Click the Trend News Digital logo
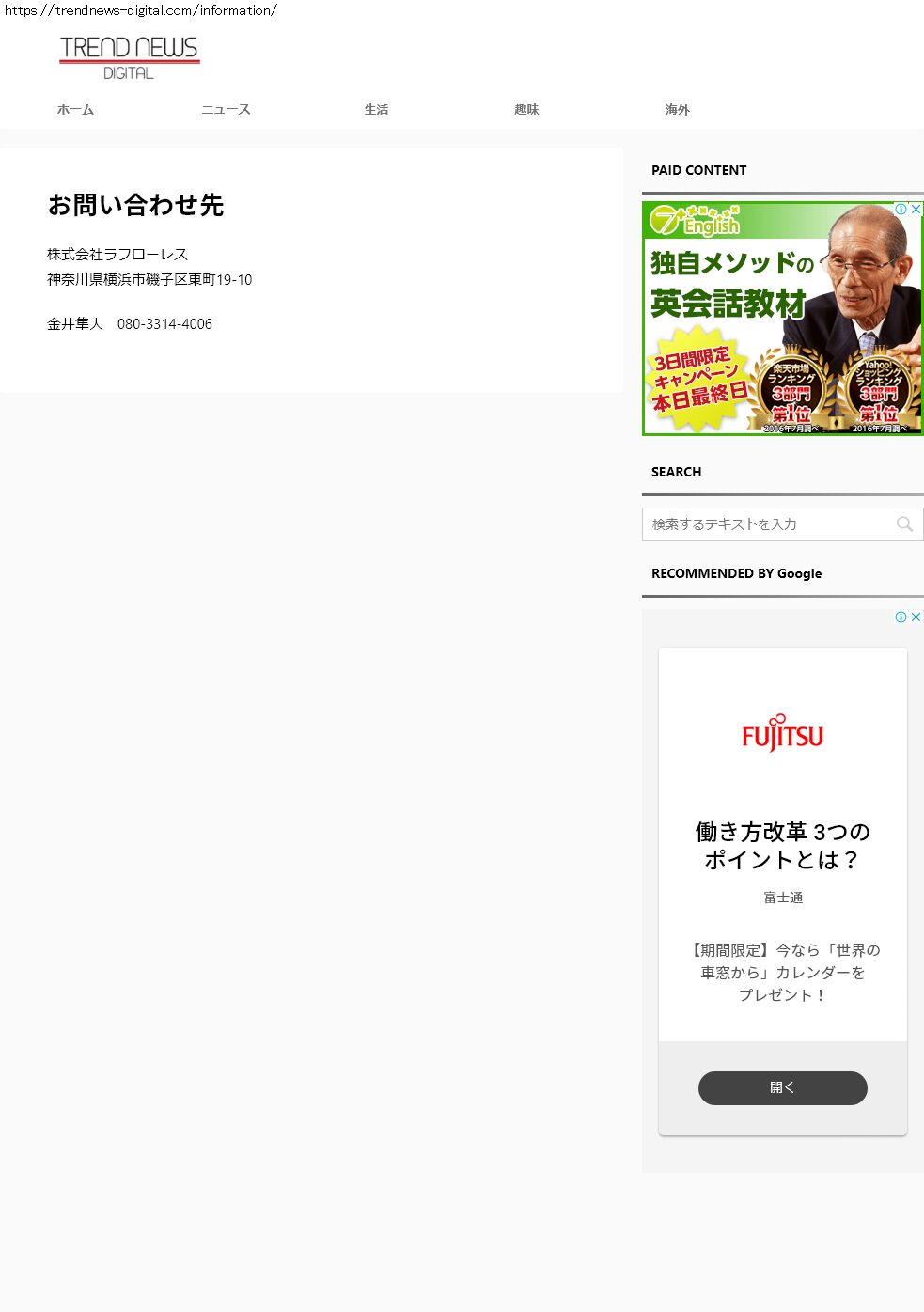924x1312 pixels. tap(130, 58)
